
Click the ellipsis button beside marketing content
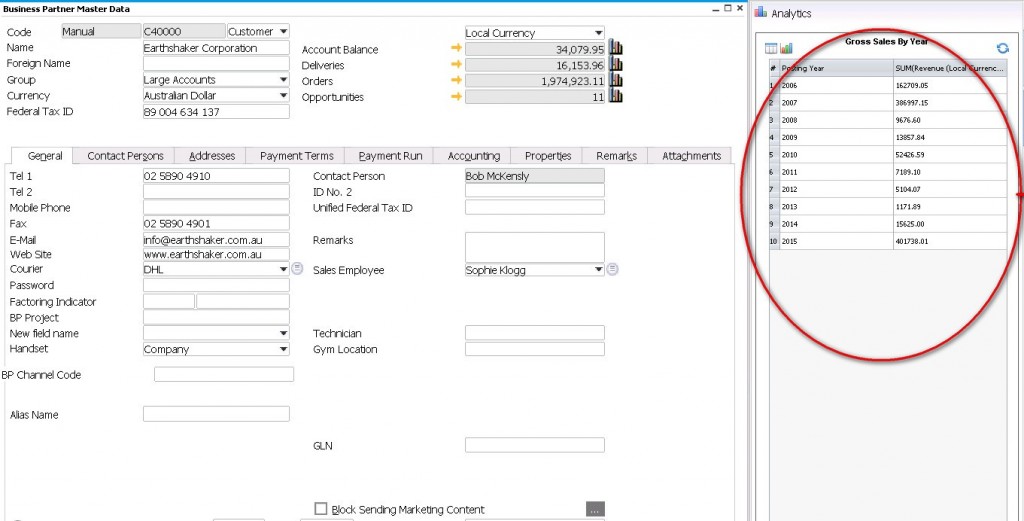595,509
